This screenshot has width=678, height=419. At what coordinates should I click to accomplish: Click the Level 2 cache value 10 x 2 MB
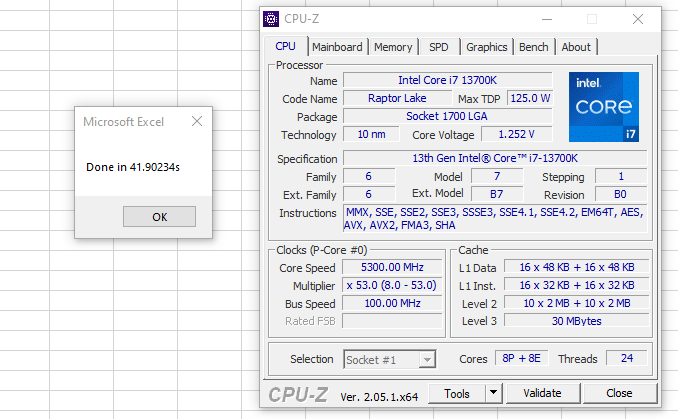(x=576, y=304)
